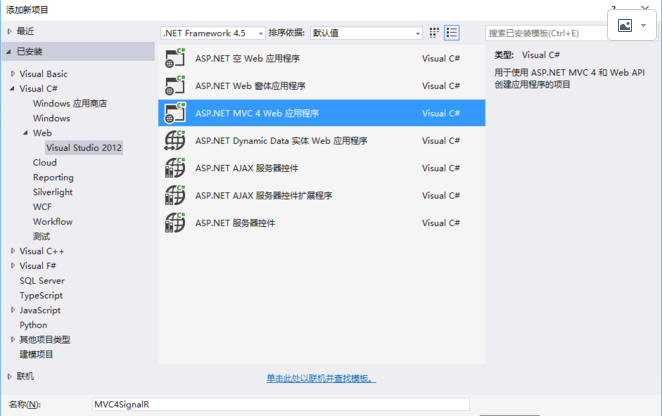Select the Reporting category

[x=53, y=177]
